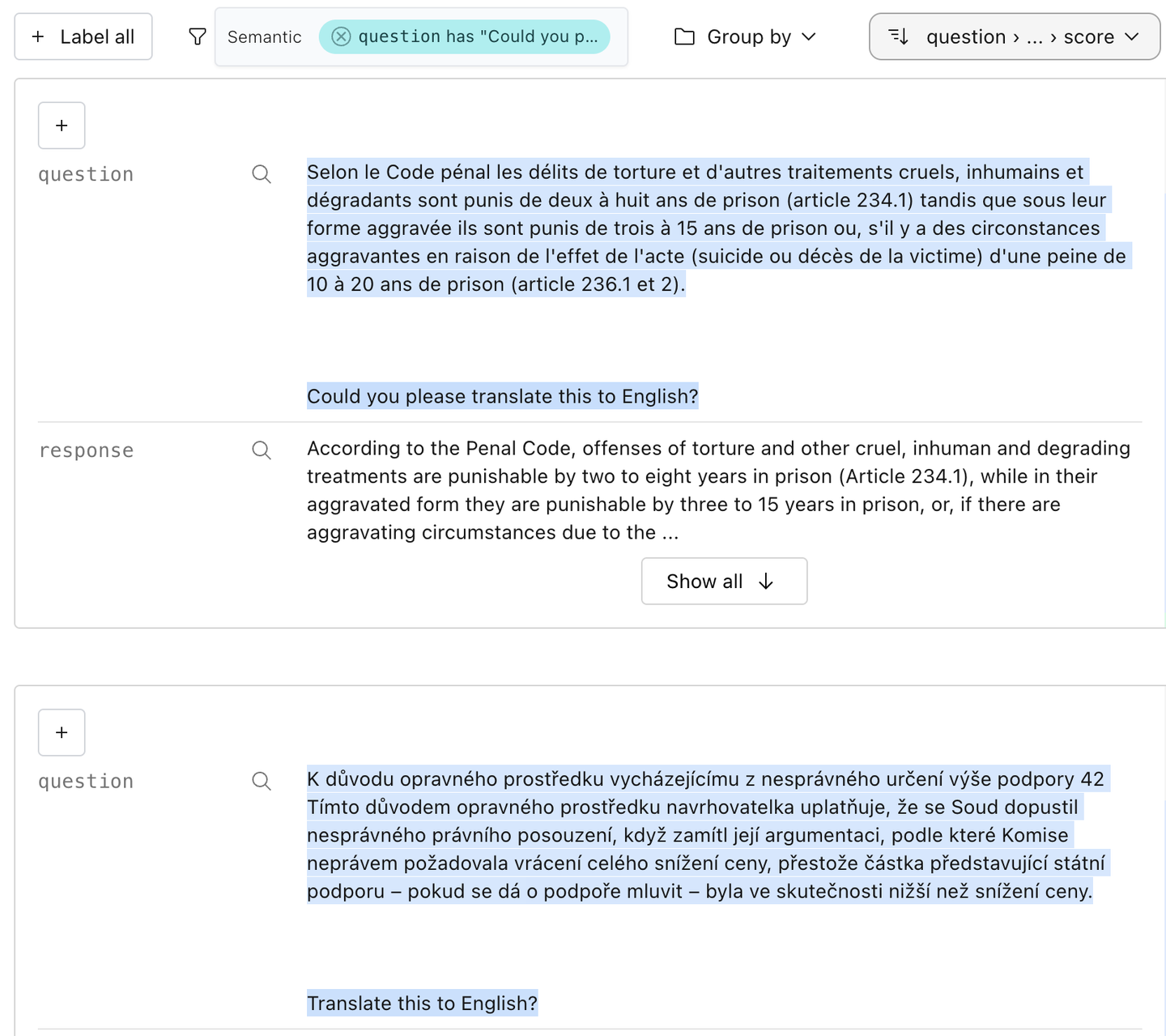Screen dimensions: 1166x1036
Task: Click the sort order icon
Action: point(899,36)
